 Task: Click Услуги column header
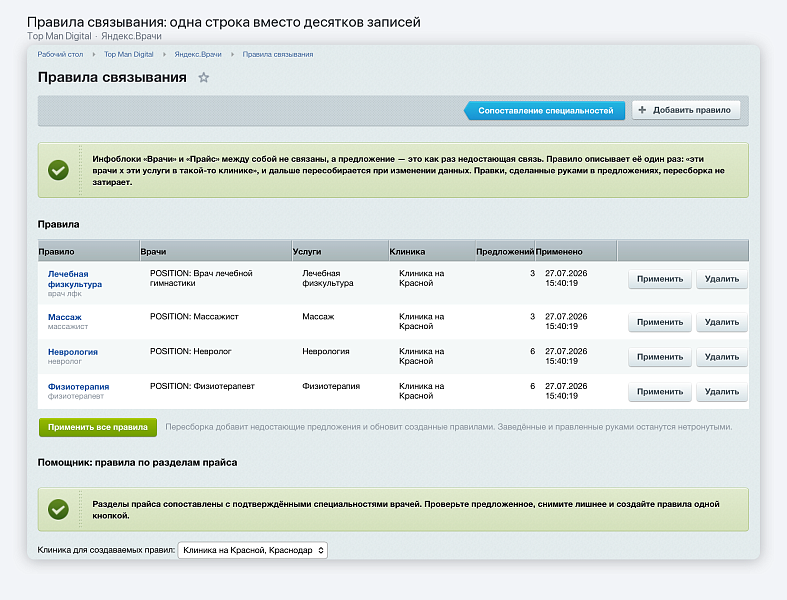tap(340, 251)
